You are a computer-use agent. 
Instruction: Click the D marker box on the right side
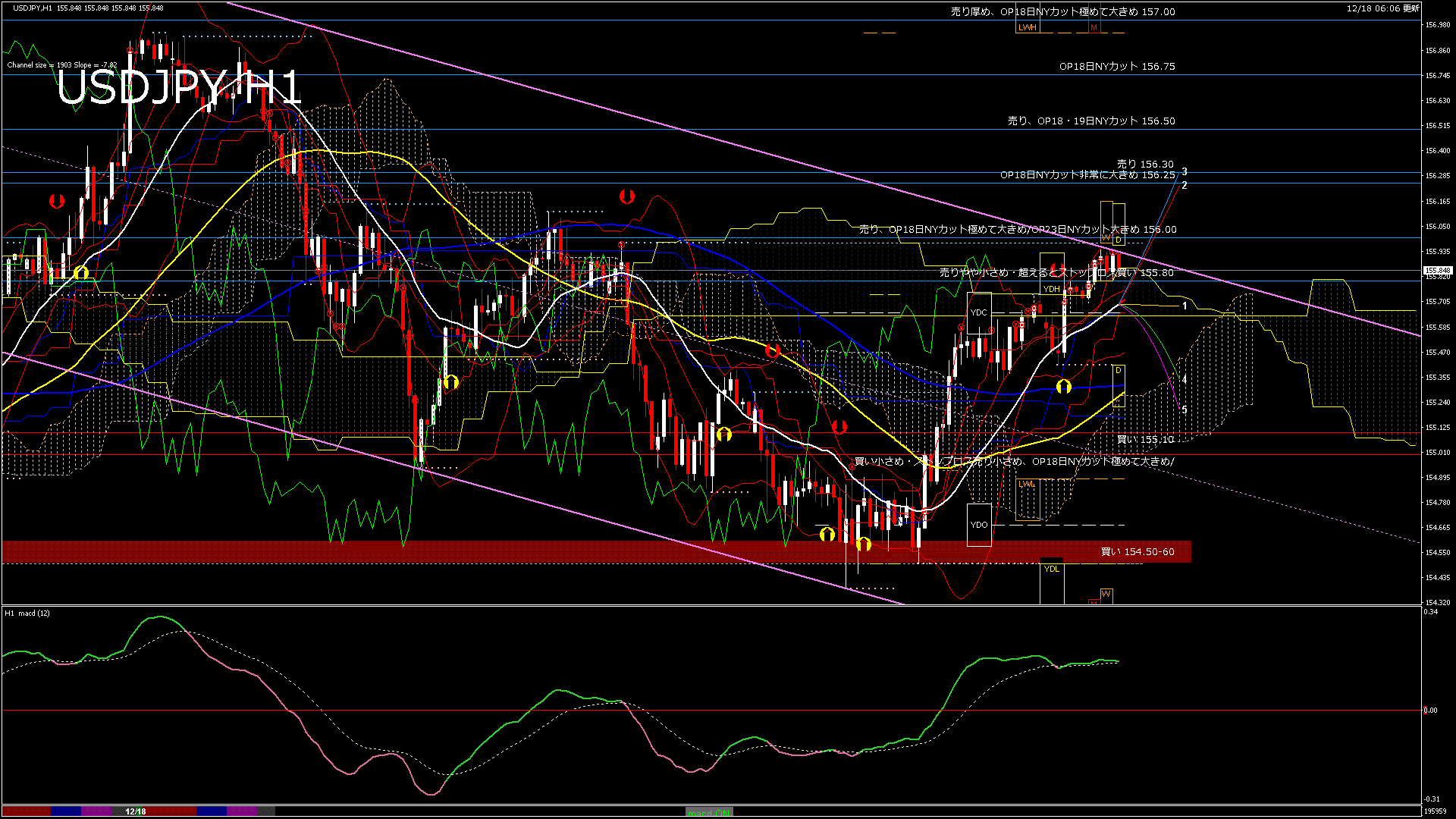1118,370
